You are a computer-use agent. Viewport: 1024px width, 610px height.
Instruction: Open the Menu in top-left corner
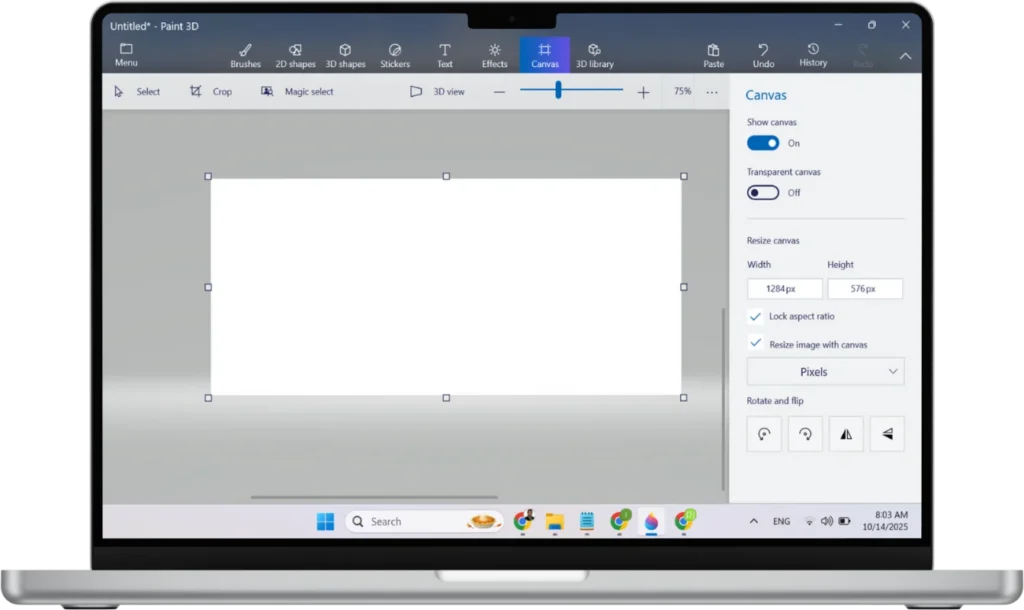(126, 55)
